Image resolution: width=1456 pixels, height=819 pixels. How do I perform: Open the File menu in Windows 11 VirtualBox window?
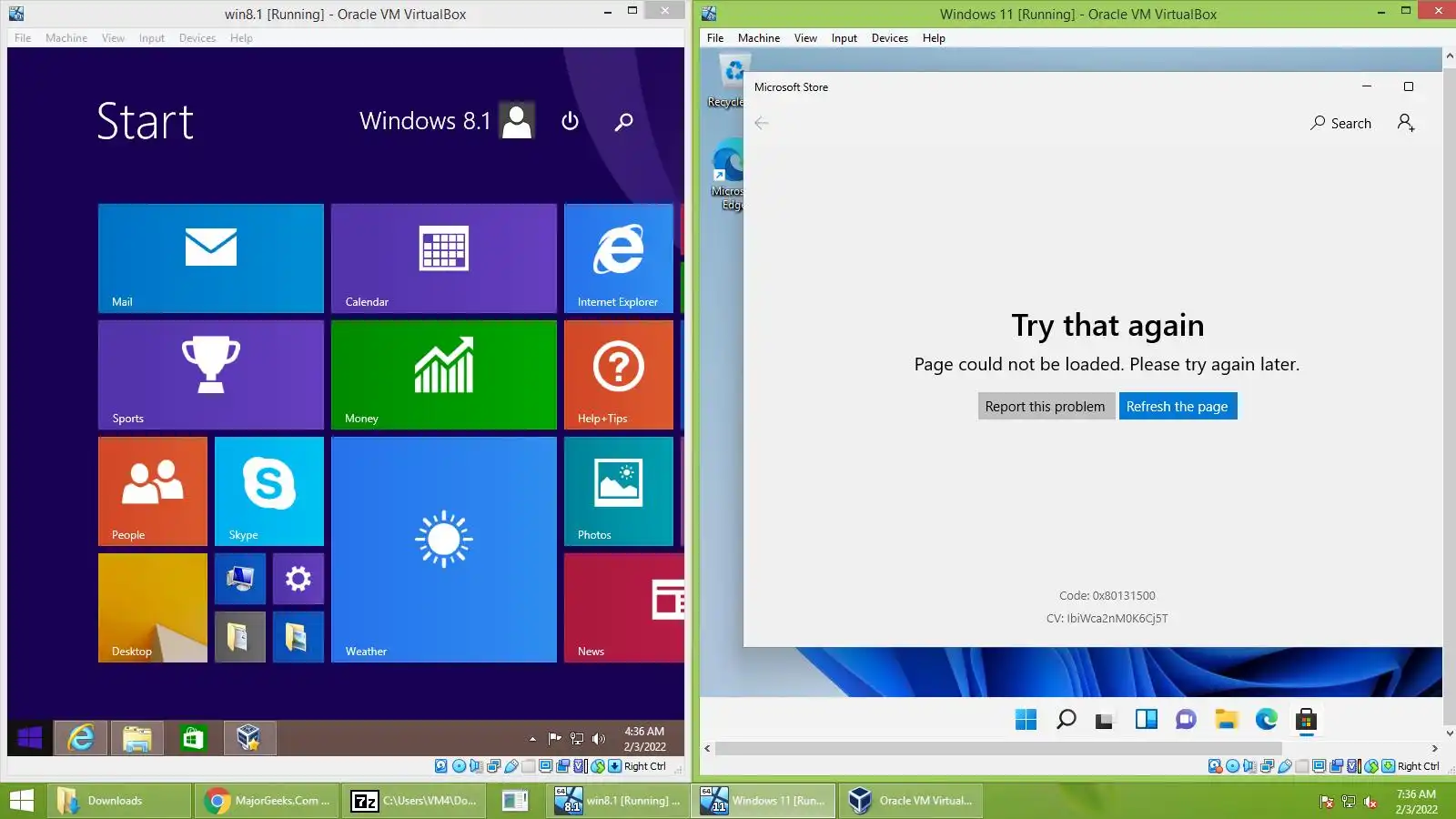click(715, 38)
